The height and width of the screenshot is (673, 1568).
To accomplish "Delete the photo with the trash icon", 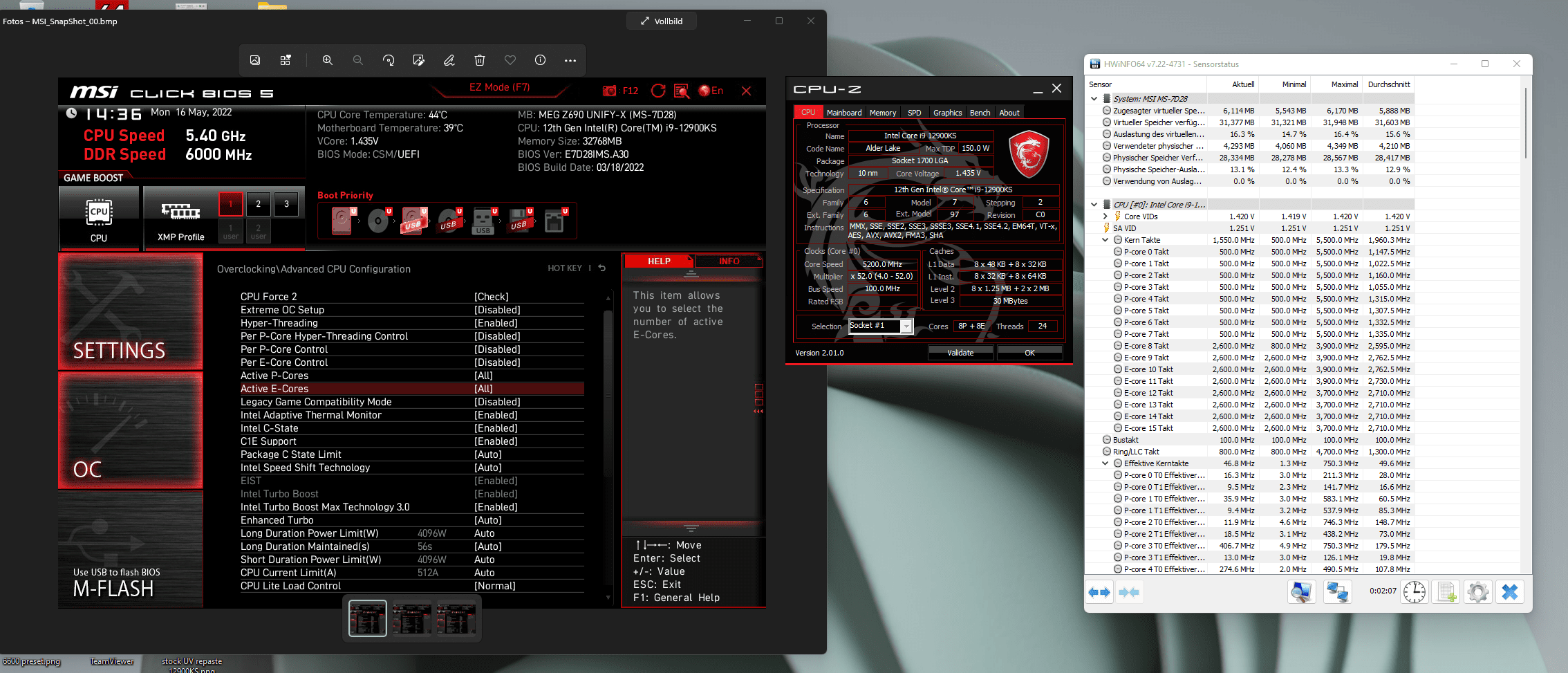I will click(x=480, y=60).
